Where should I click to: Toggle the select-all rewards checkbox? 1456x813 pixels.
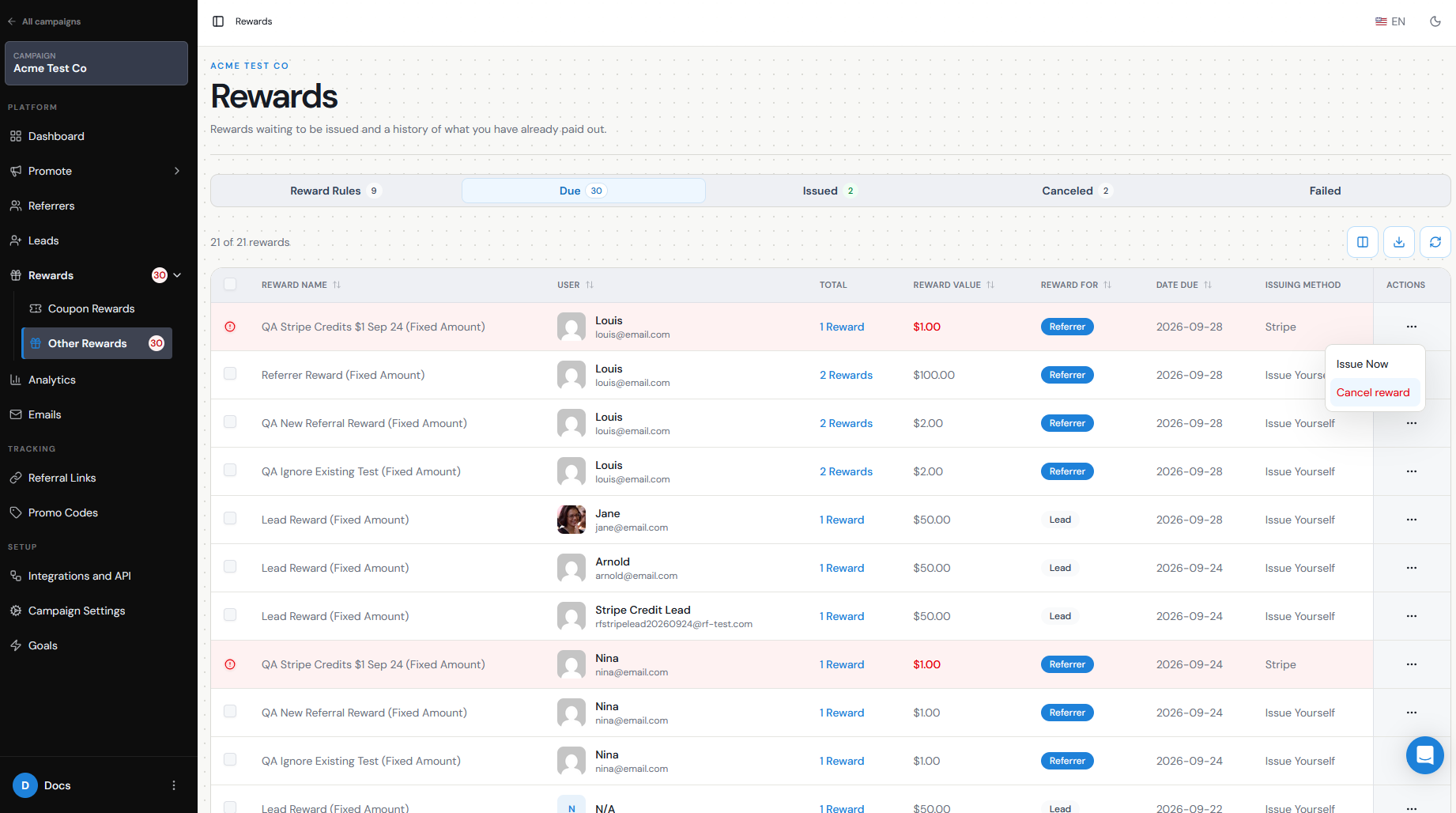[230, 284]
